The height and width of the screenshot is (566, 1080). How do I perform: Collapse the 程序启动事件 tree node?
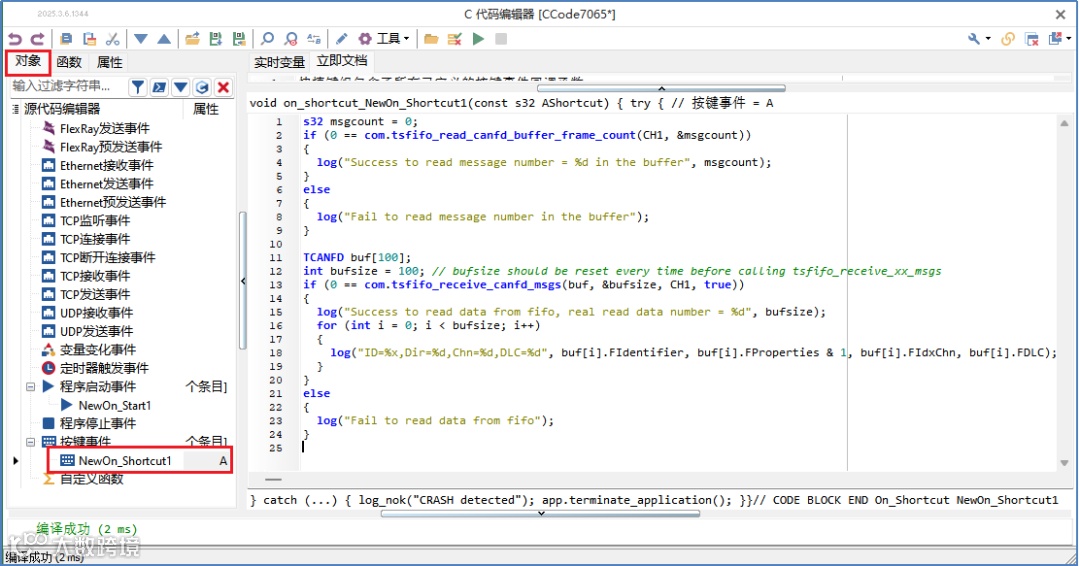click(30, 387)
